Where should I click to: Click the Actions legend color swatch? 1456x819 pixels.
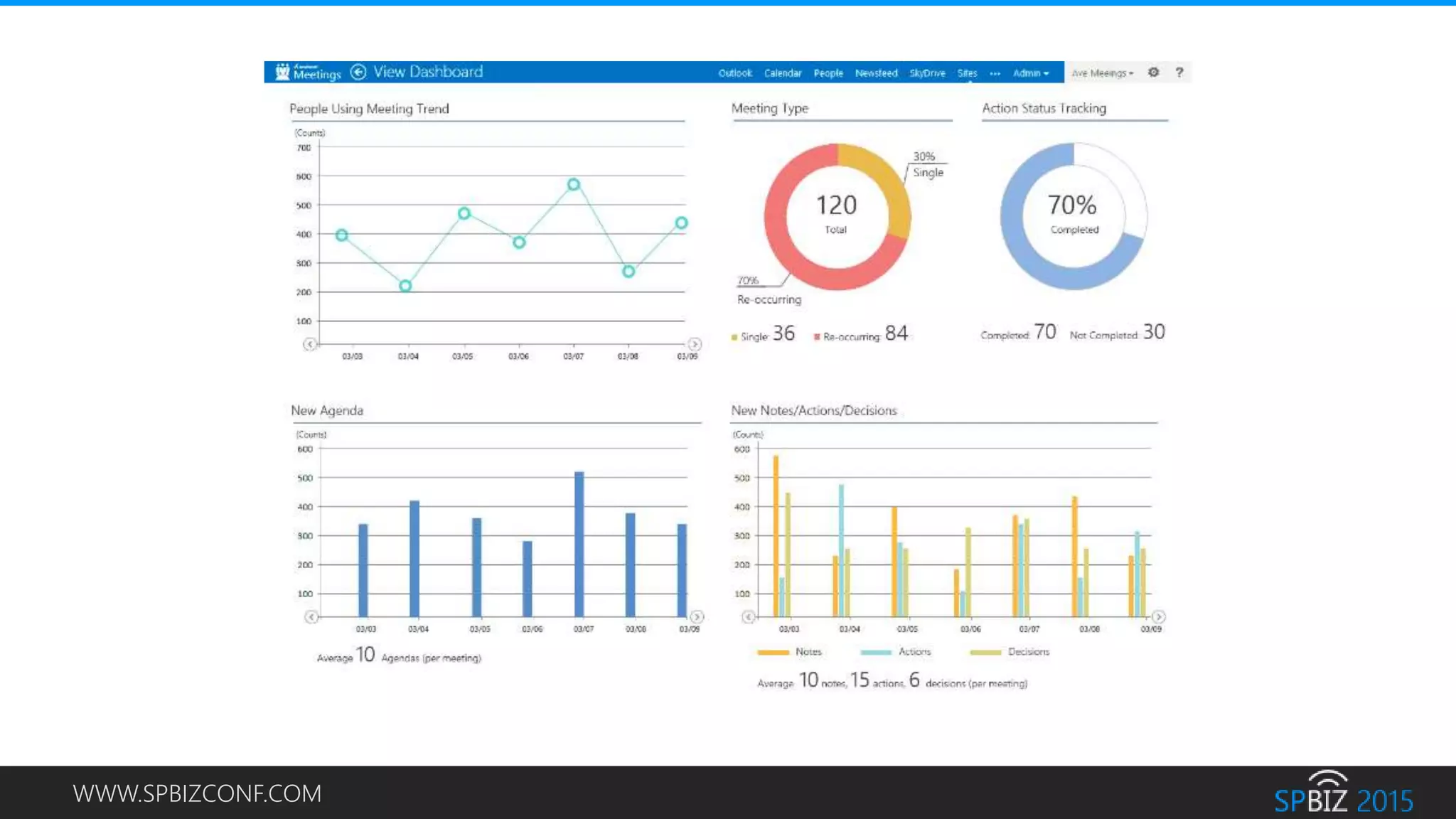click(x=875, y=652)
